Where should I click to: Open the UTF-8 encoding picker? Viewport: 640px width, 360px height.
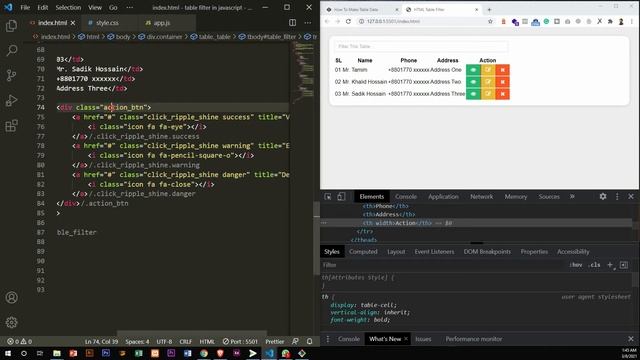pyautogui.click(x=164, y=341)
